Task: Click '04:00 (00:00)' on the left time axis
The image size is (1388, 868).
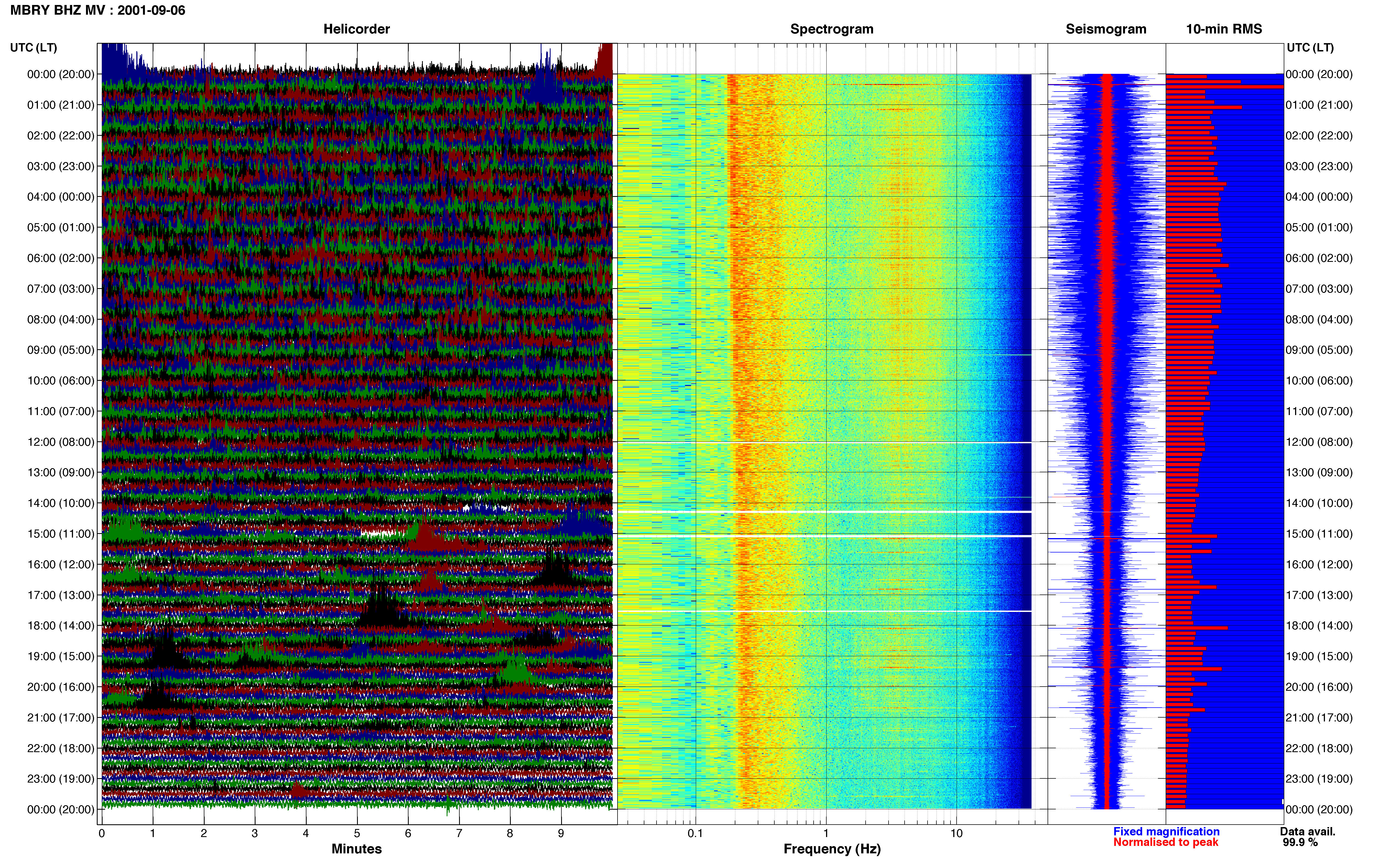Action: [x=61, y=197]
